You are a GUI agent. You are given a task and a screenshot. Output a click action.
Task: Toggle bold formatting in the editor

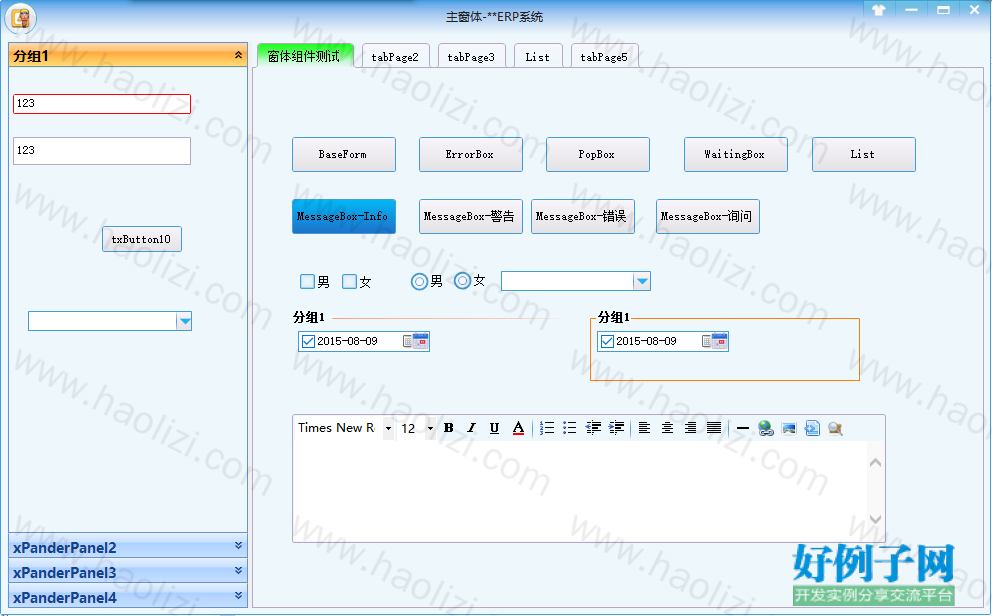click(x=449, y=428)
